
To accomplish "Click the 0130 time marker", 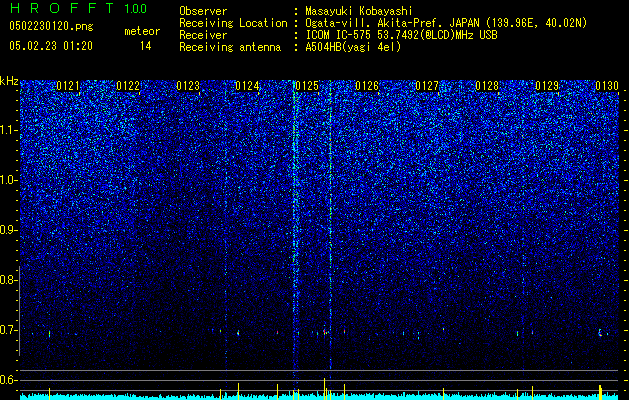I will click(x=607, y=86).
